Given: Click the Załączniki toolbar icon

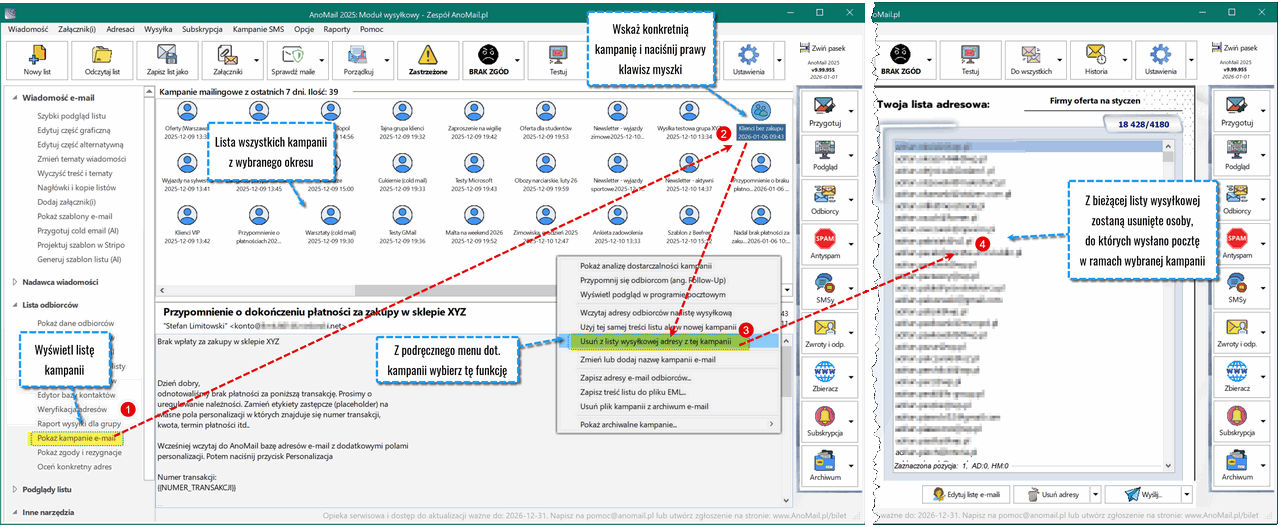Looking at the screenshot, I should point(227,55).
